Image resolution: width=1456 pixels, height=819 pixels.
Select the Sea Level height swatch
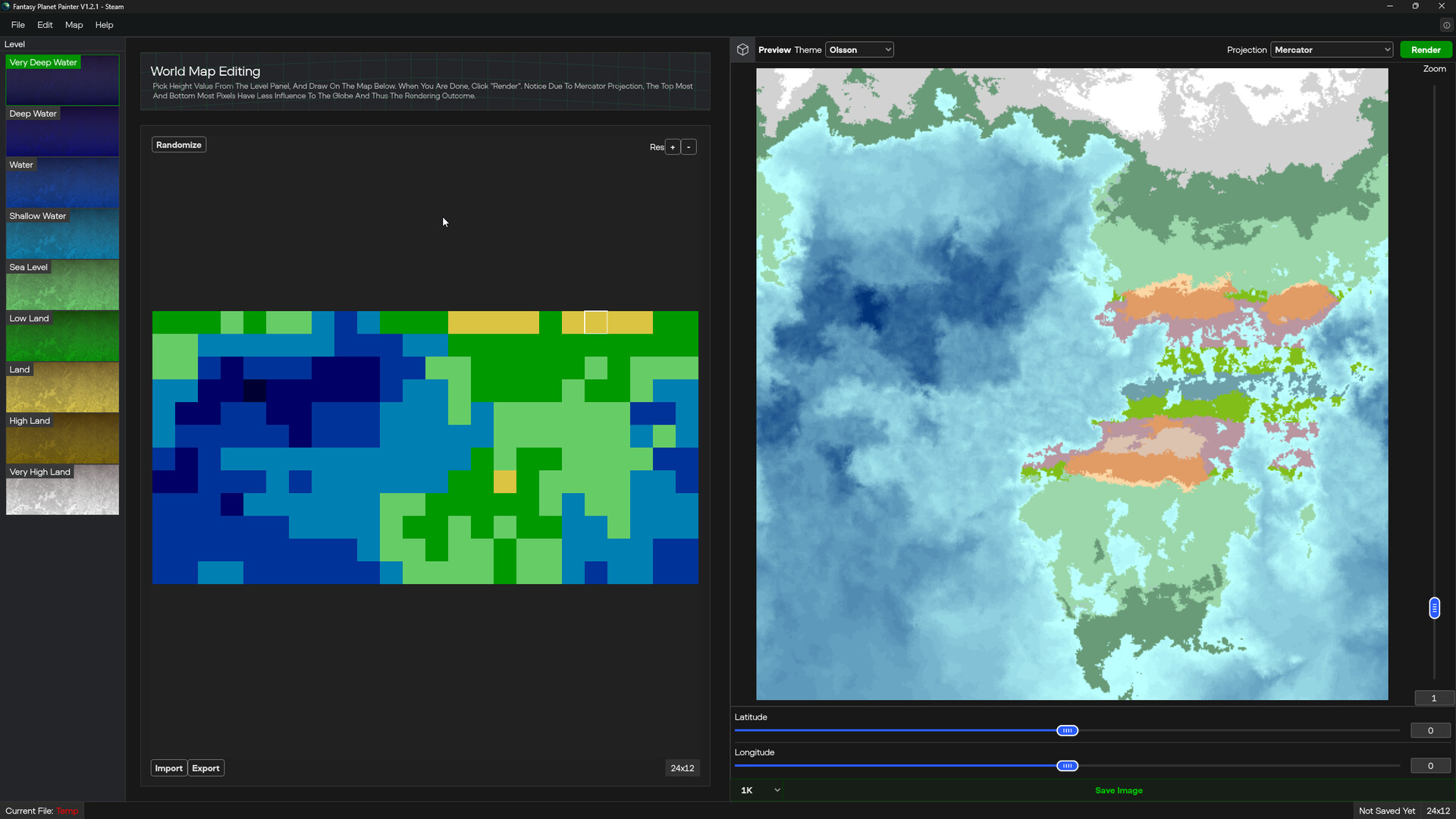click(62, 285)
